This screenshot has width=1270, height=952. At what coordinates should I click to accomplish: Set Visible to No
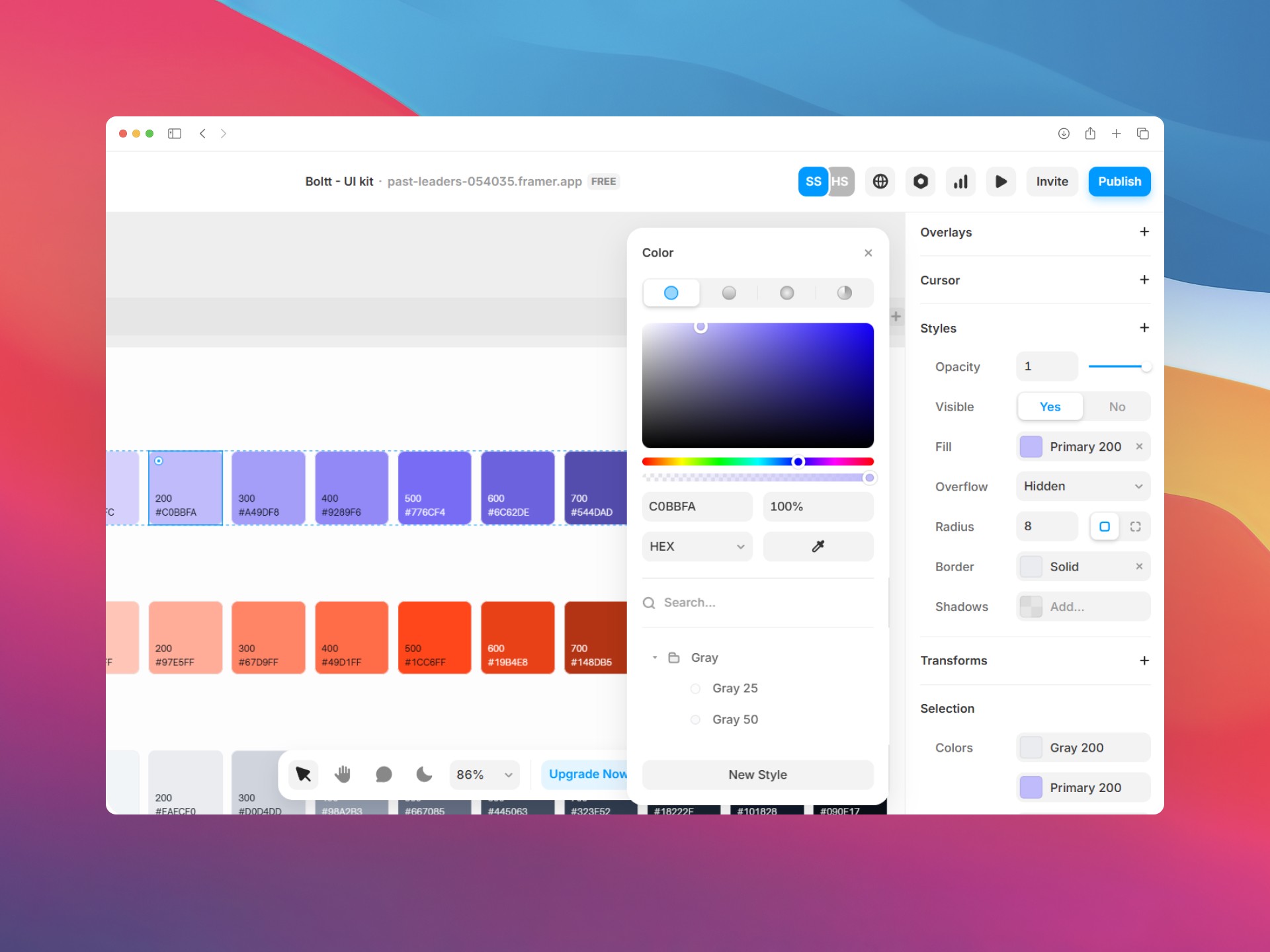1117,407
